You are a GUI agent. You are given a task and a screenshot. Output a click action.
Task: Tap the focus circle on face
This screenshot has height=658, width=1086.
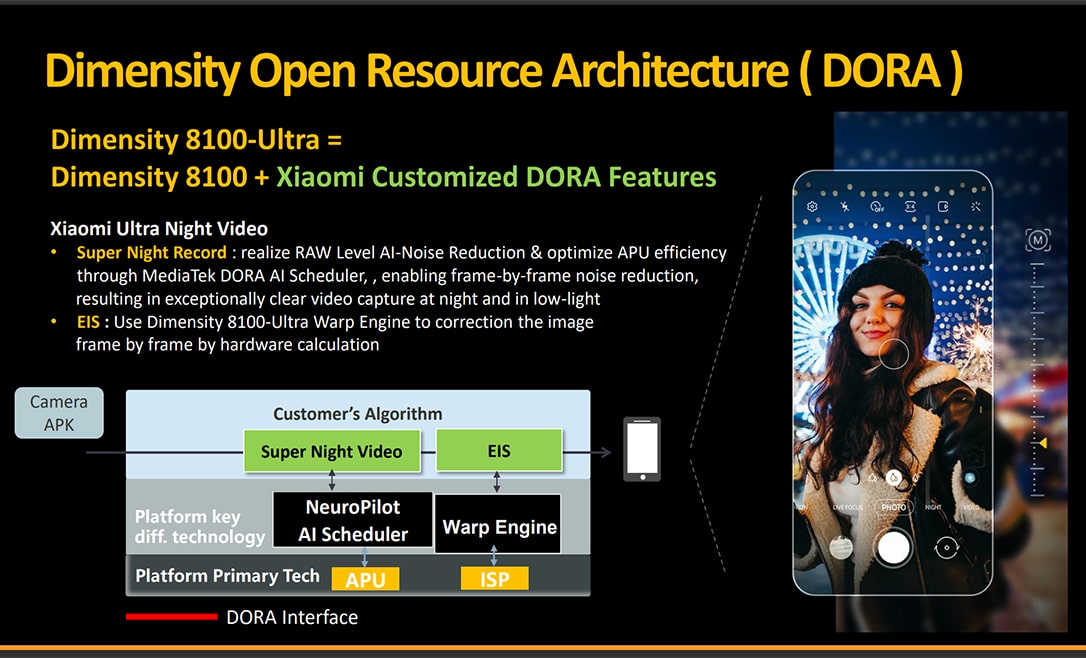[x=892, y=353]
